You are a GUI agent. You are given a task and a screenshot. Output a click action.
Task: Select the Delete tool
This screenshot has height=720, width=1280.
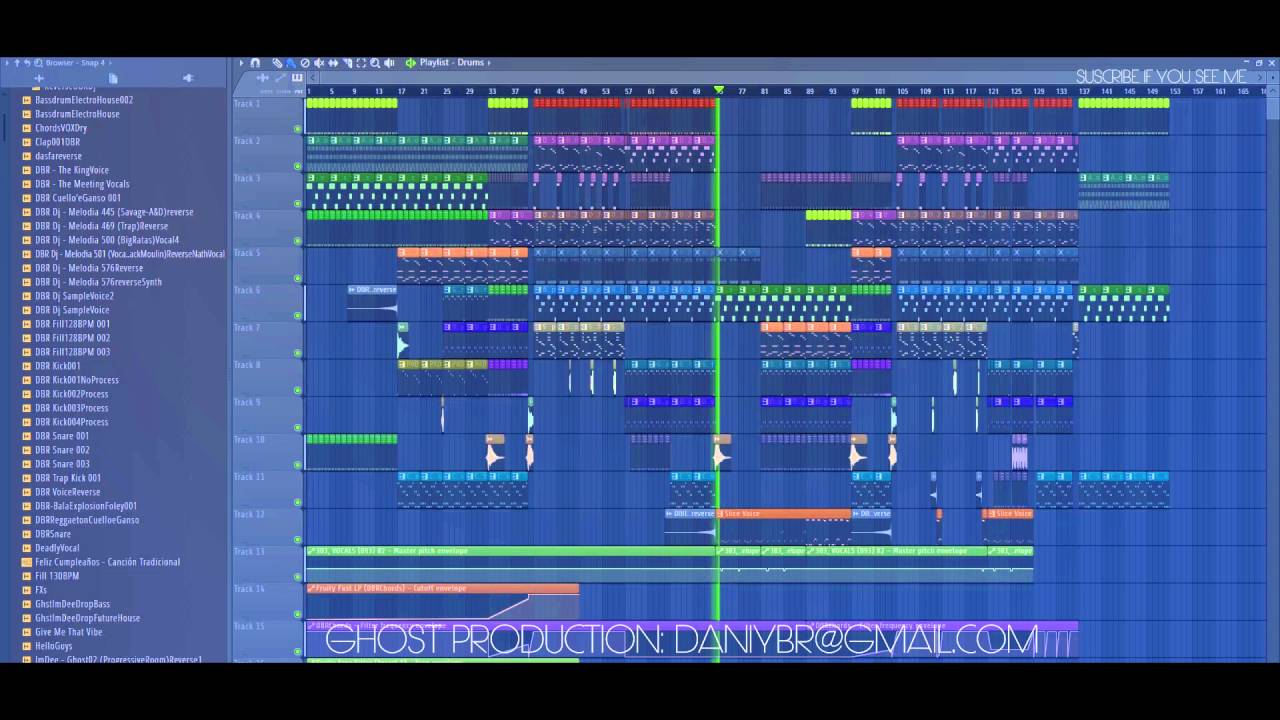(x=305, y=63)
